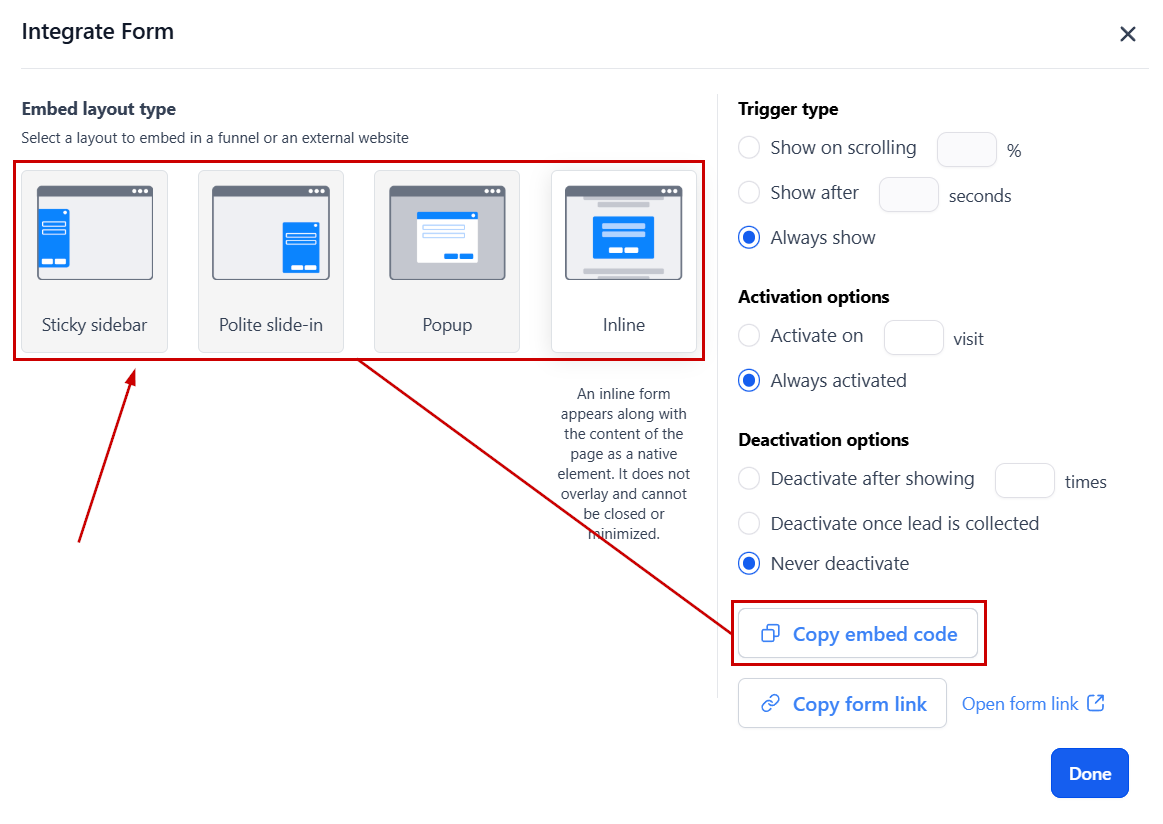Viewport: 1163px width, 824px height.
Task: Enable the Activate on visit radio button
Action: [x=749, y=336]
